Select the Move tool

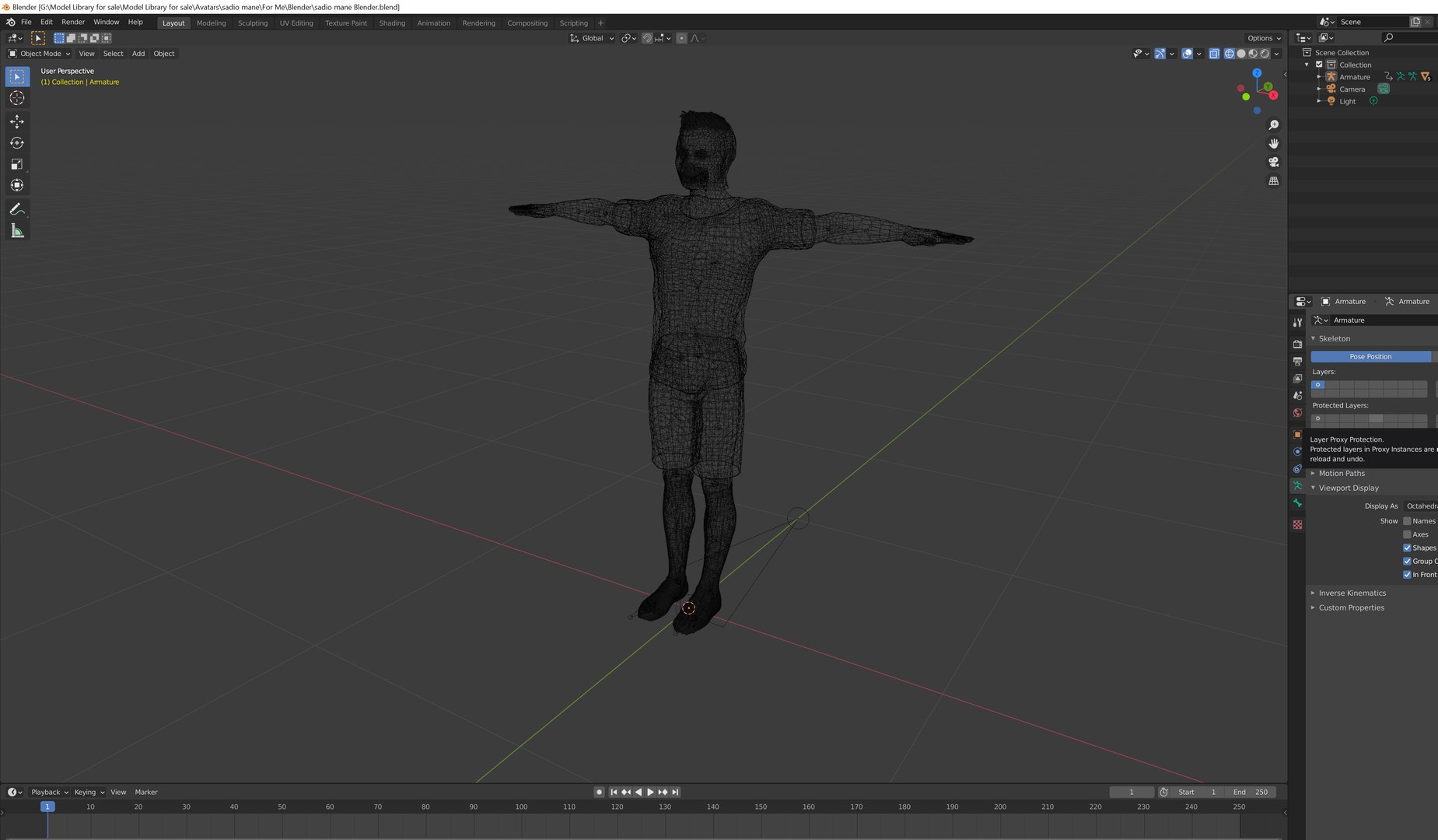(x=17, y=121)
